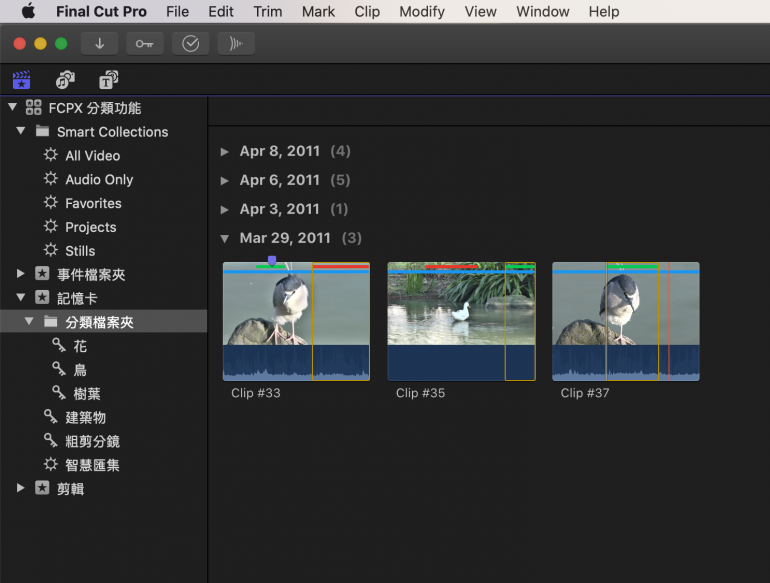Click the library icon beside FCPX 分類功能
This screenshot has width=770, height=583.
point(34,107)
